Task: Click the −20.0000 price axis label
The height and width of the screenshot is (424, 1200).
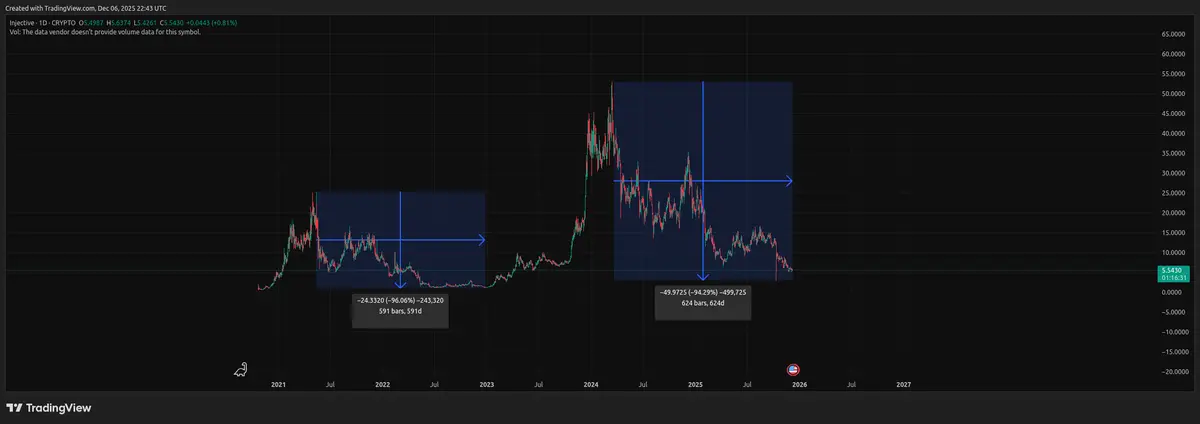Action: [x=1173, y=372]
